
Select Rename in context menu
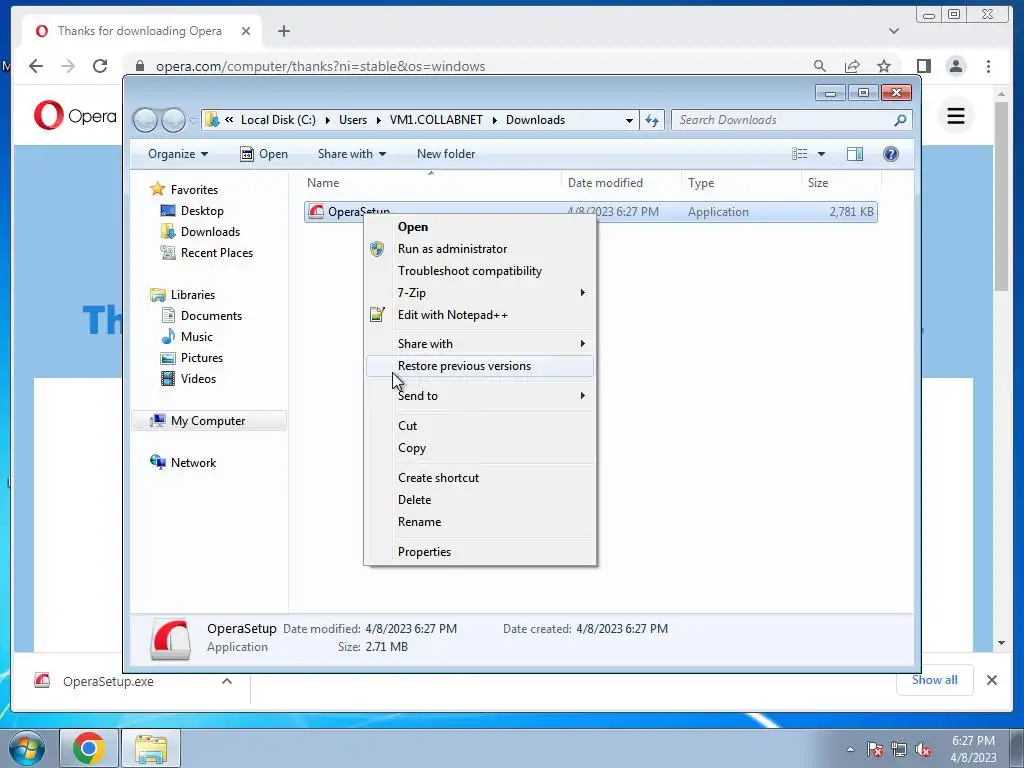coord(480,522)
